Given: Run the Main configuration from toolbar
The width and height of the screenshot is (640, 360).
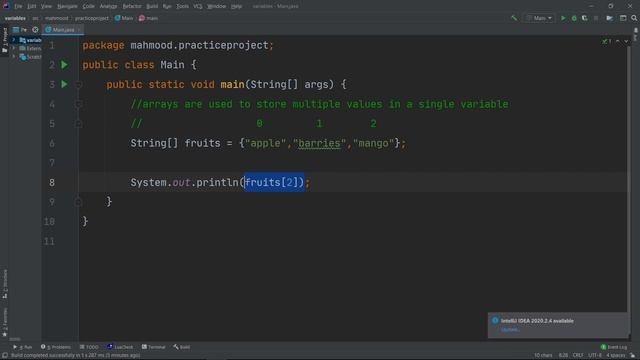Looking at the screenshot, I should click(563, 18).
